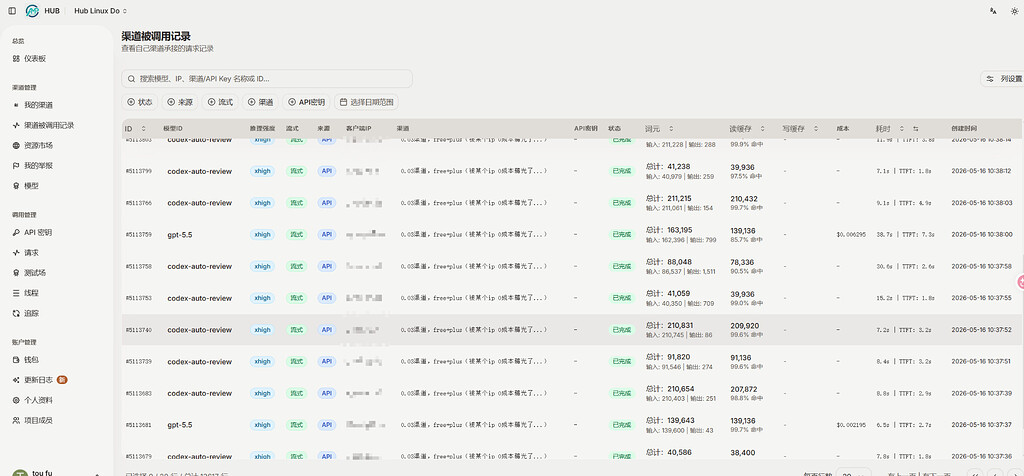Viewport: 1024px width, 476px height.
Task: Open 选择日期范围 date range picker
Action: click(366, 102)
